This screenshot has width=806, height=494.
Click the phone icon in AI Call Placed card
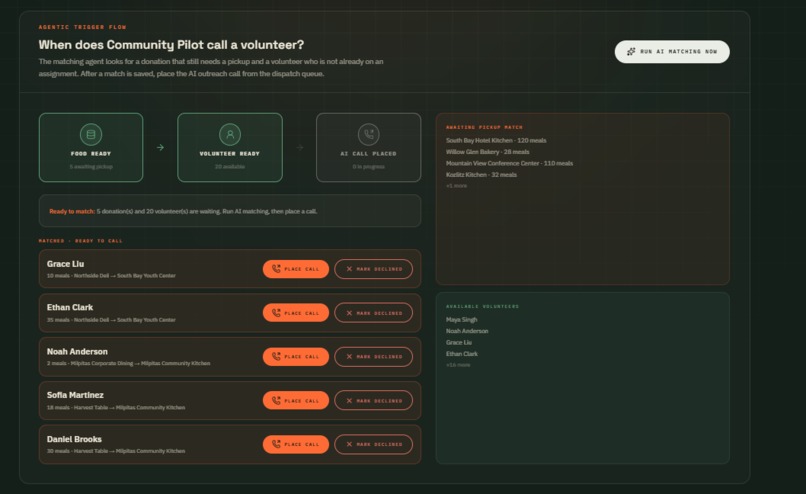coord(369,135)
